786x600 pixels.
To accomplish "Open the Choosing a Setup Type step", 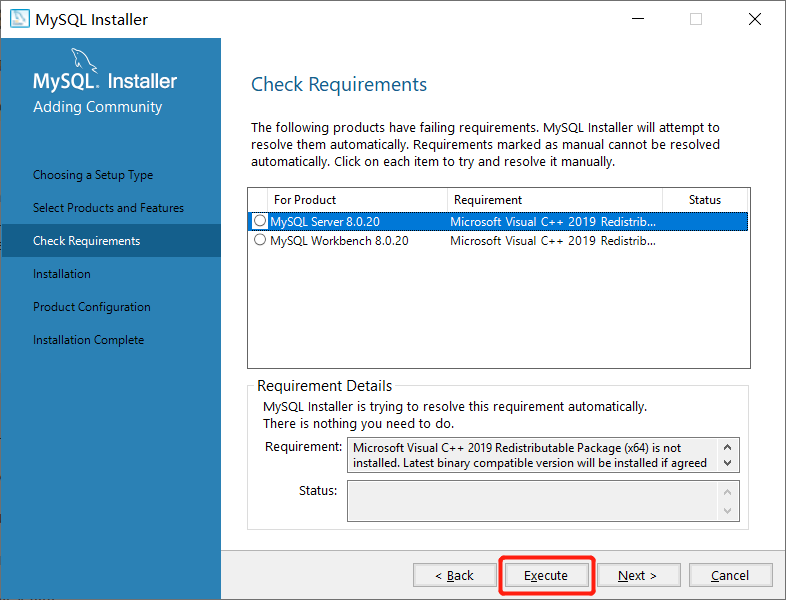I will 93,175.
